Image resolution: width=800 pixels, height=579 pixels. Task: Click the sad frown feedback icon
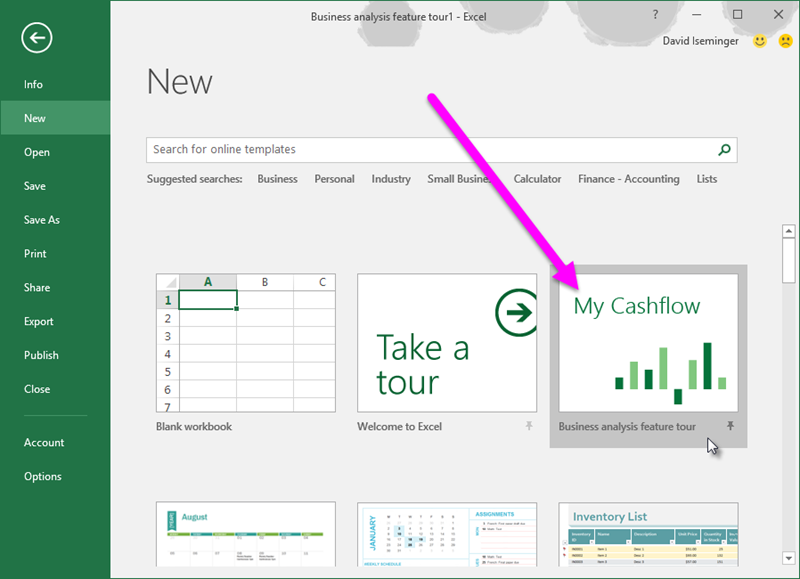[785, 41]
